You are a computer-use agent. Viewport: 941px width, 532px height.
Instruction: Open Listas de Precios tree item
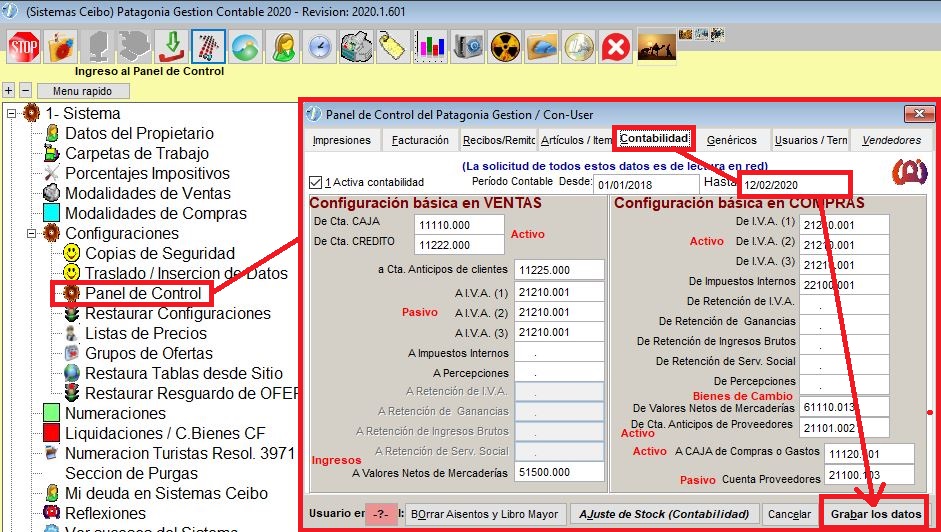[x=146, y=333]
